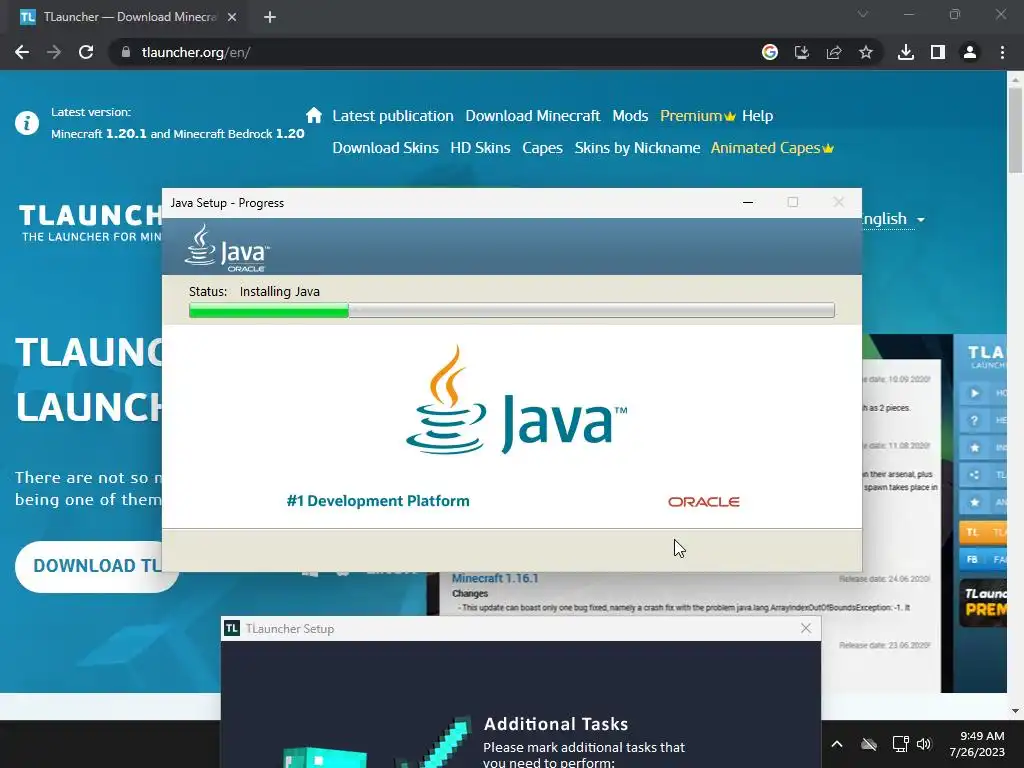The width and height of the screenshot is (1024, 768).
Task: Click the large Java logo in setup
Action: [x=516, y=400]
